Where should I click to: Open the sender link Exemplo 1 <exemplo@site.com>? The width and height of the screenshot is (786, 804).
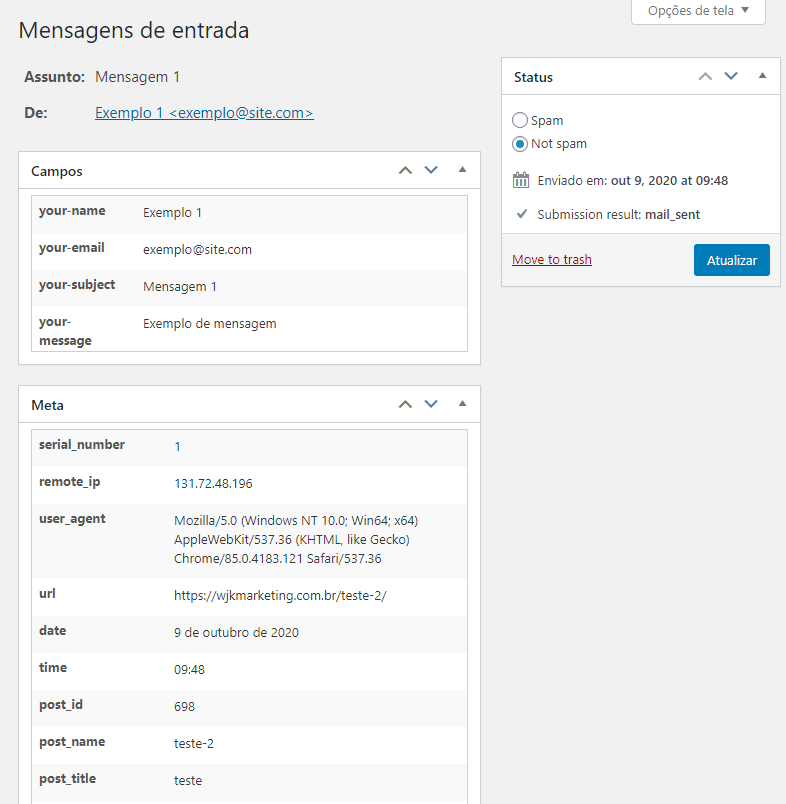click(x=204, y=113)
